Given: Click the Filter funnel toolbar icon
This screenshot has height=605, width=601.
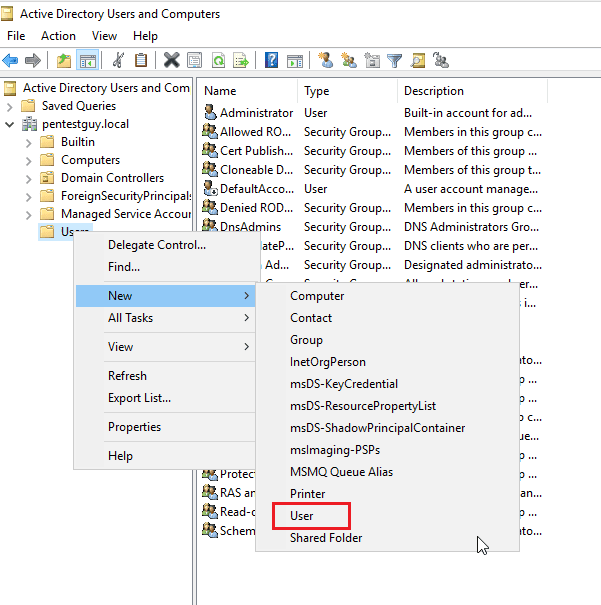Looking at the screenshot, I should pyautogui.click(x=395, y=61).
